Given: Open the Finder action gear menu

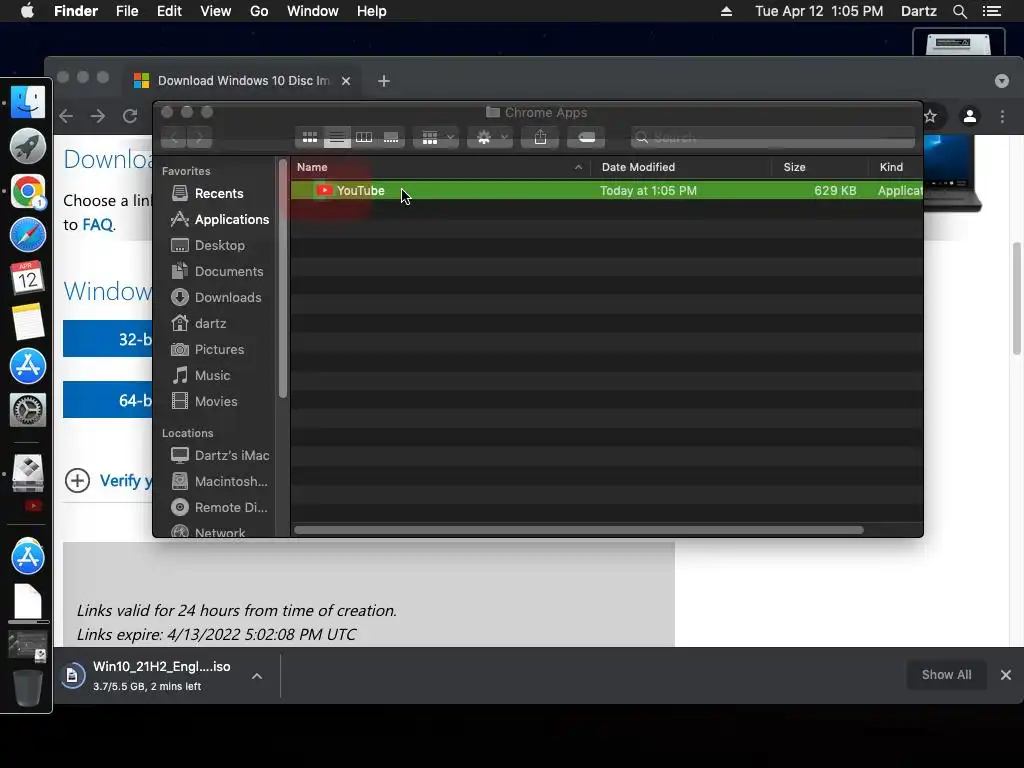Looking at the screenshot, I should pos(490,137).
